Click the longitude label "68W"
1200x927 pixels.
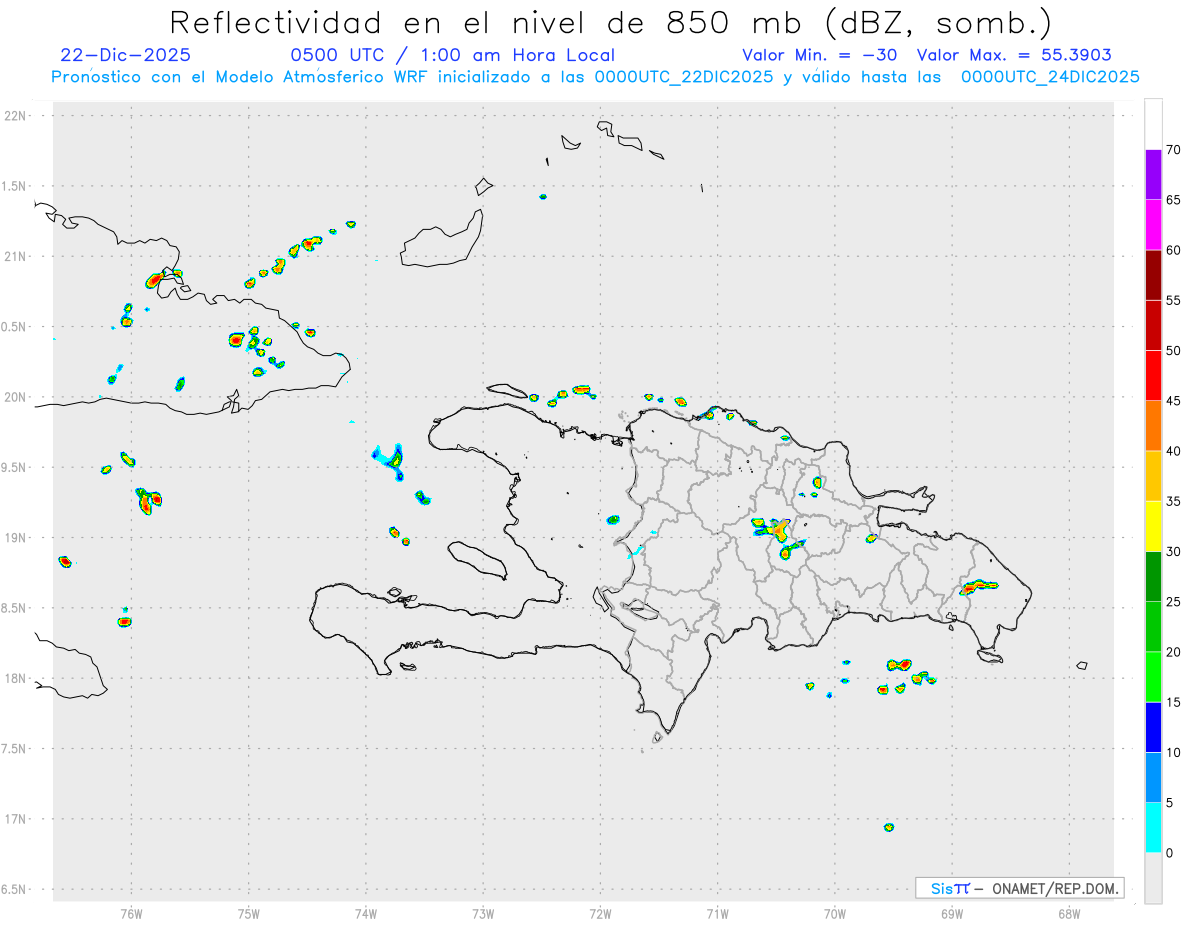click(1069, 913)
